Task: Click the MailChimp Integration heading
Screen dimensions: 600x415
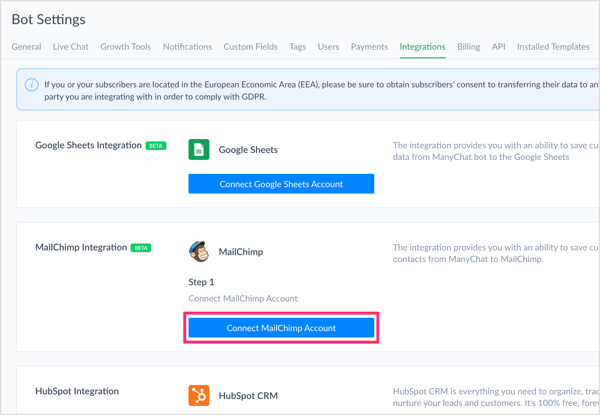Action: (81, 247)
